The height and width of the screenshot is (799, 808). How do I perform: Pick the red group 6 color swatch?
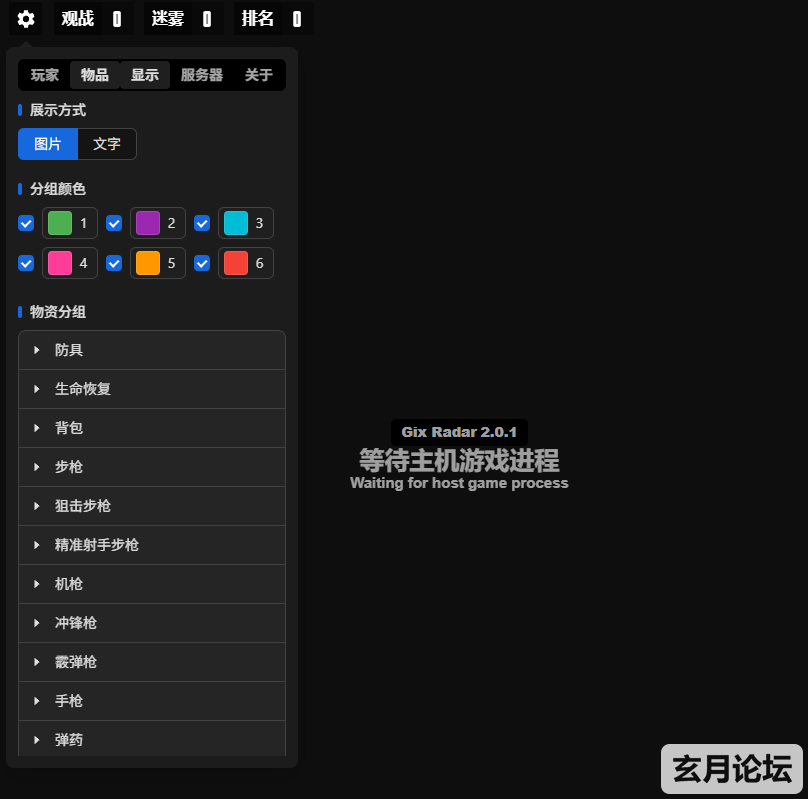[x=236, y=263]
